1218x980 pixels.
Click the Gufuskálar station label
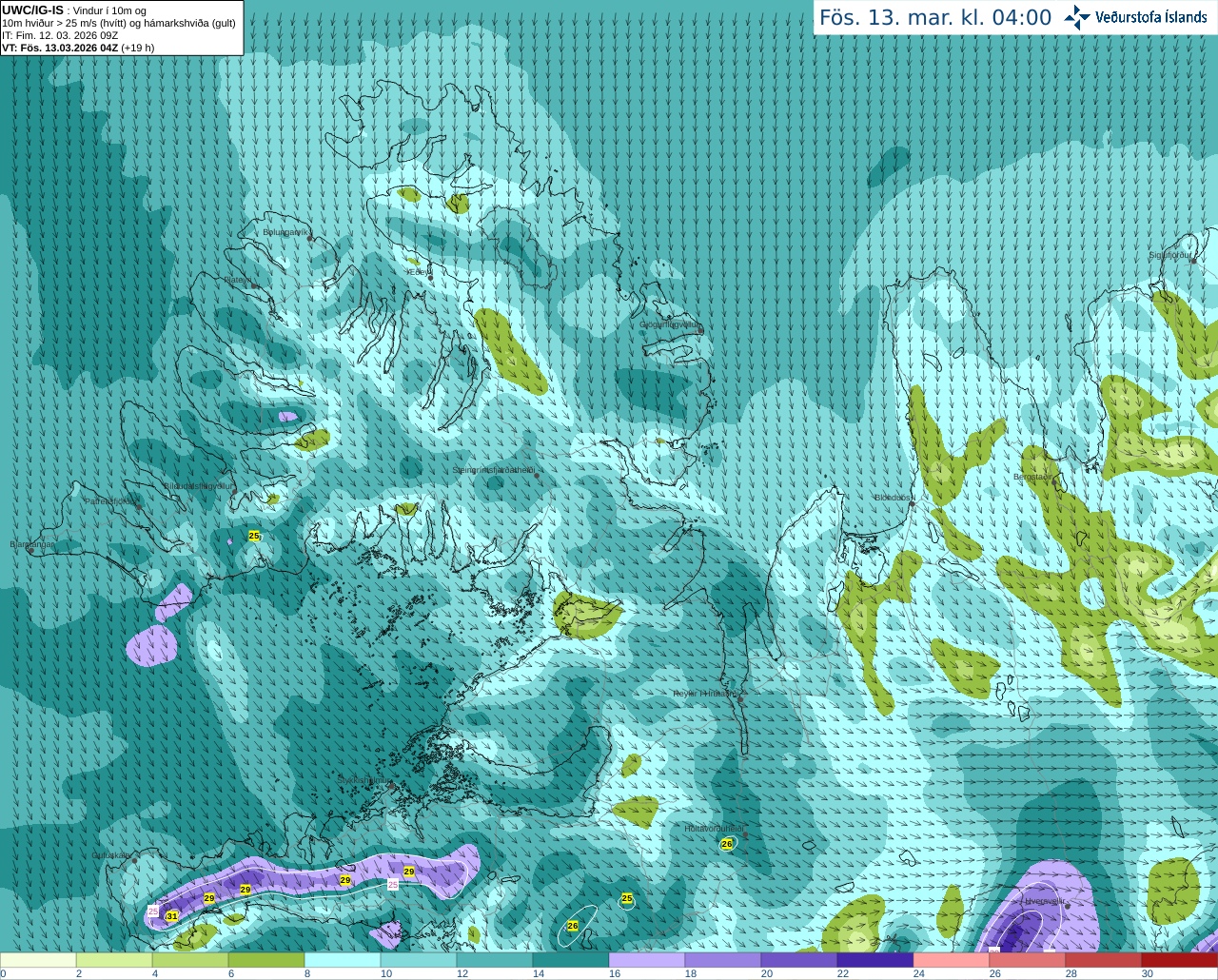pyautogui.click(x=110, y=855)
